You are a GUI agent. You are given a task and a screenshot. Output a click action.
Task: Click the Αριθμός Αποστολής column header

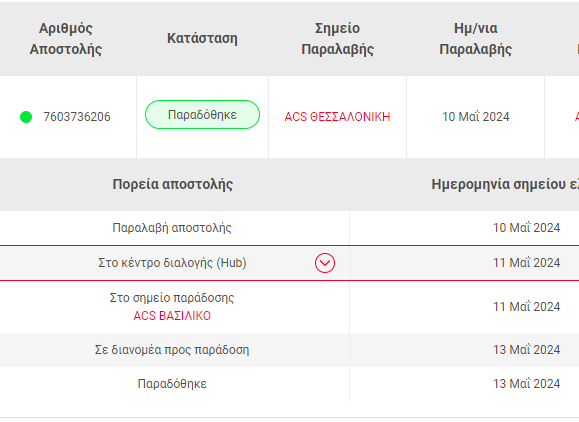pyautogui.click(x=66, y=38)
